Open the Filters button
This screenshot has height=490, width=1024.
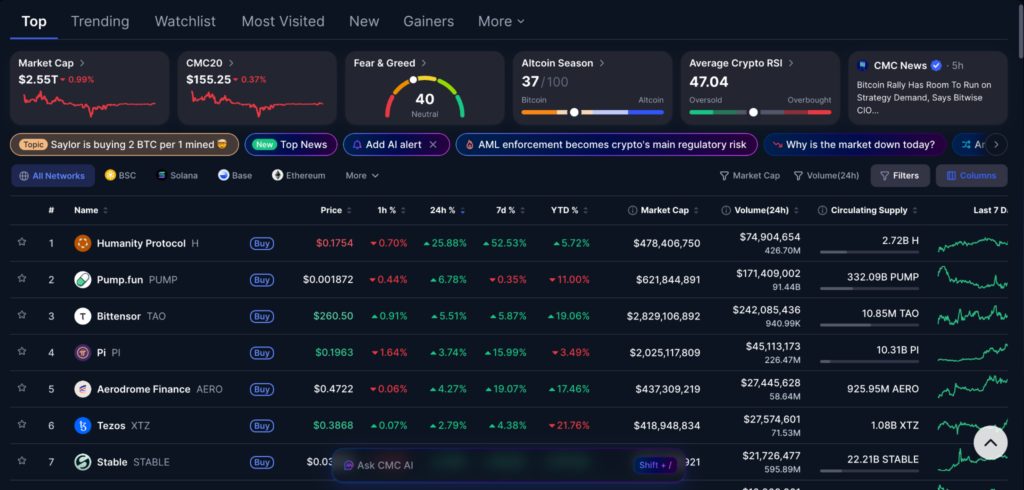tap(899, 176)
